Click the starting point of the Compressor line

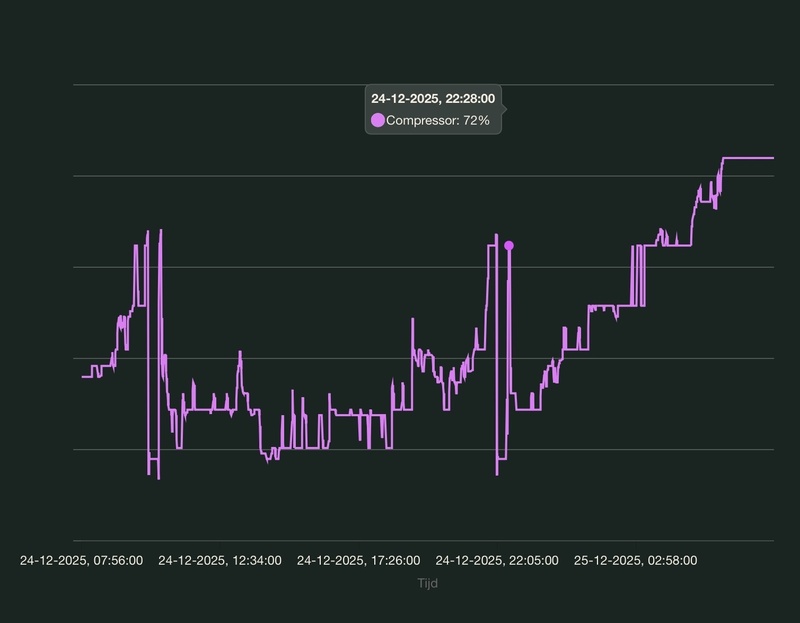(83, 376)
